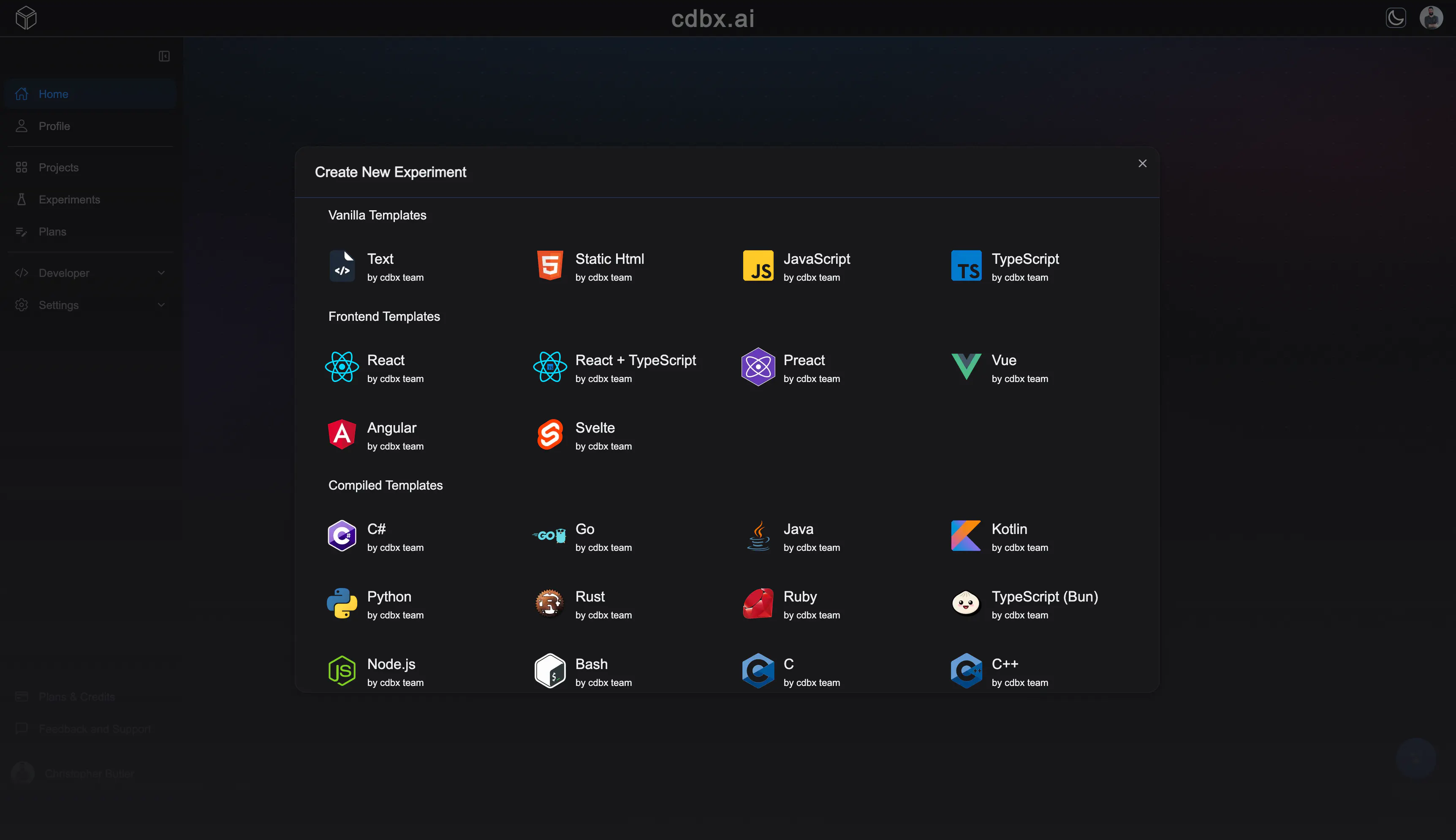This screenshot has height=840, width=1456.
Task: Click the Python snake logo icon
Action: click(x=342, y=604)
